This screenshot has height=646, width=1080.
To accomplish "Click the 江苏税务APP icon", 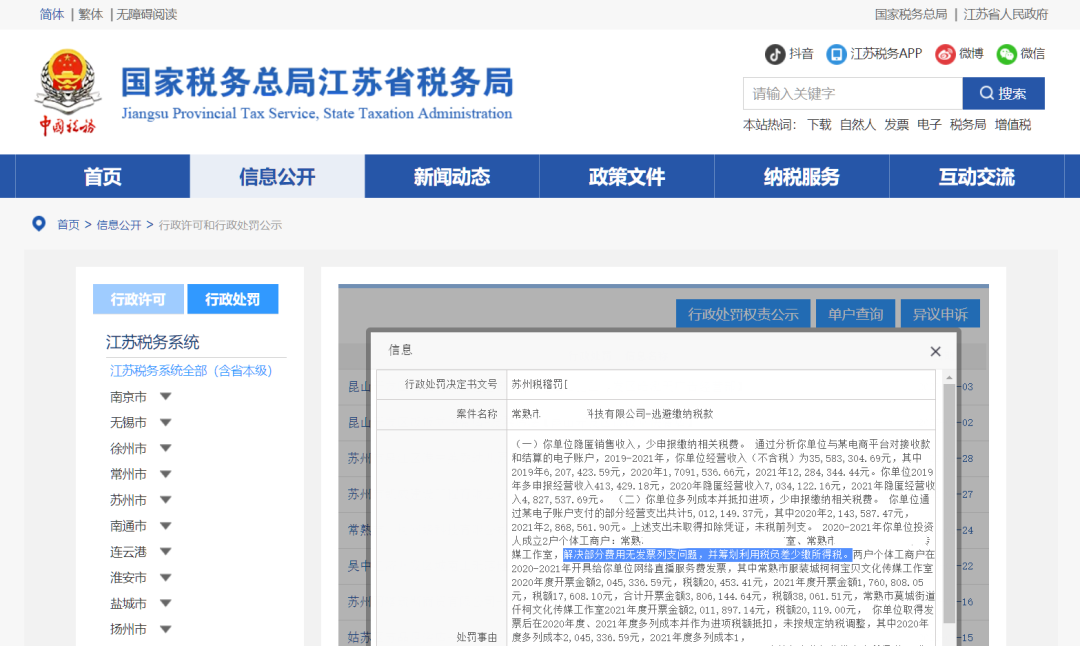I will pos(836,55).
